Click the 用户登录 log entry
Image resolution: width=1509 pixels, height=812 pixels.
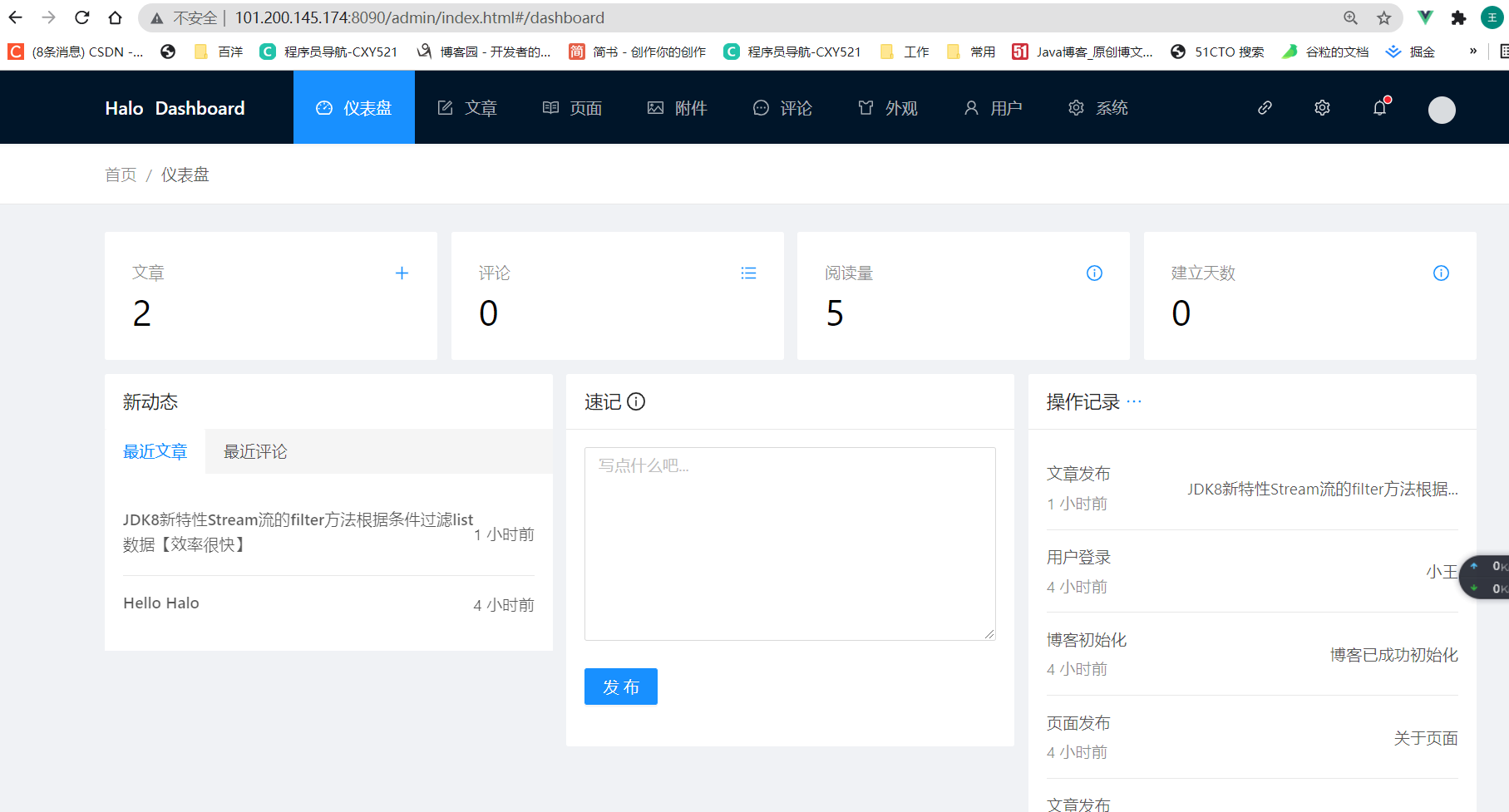1252,571
